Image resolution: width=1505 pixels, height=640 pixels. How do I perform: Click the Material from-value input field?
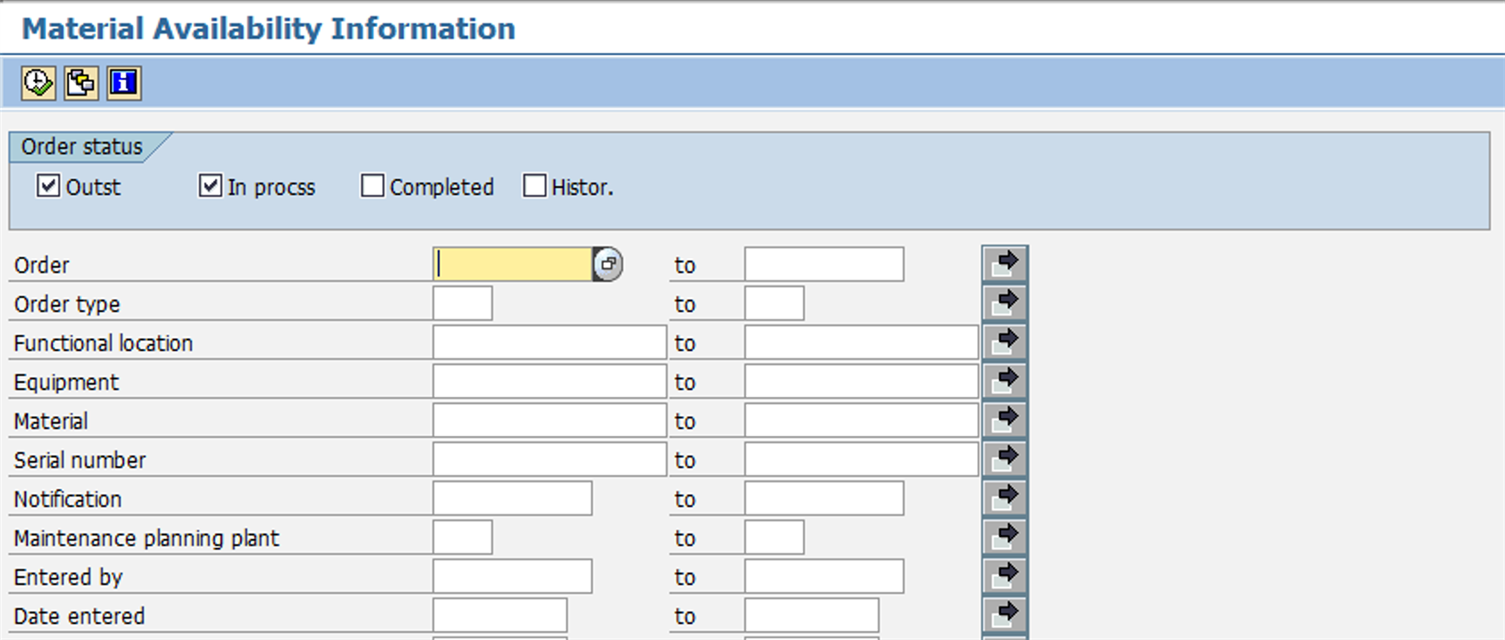click(x=549, y=421)
